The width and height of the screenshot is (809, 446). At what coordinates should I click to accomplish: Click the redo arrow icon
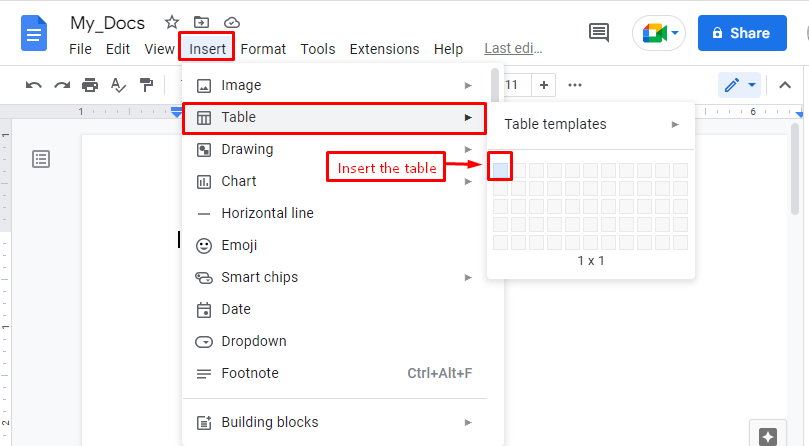pos(62,85)
